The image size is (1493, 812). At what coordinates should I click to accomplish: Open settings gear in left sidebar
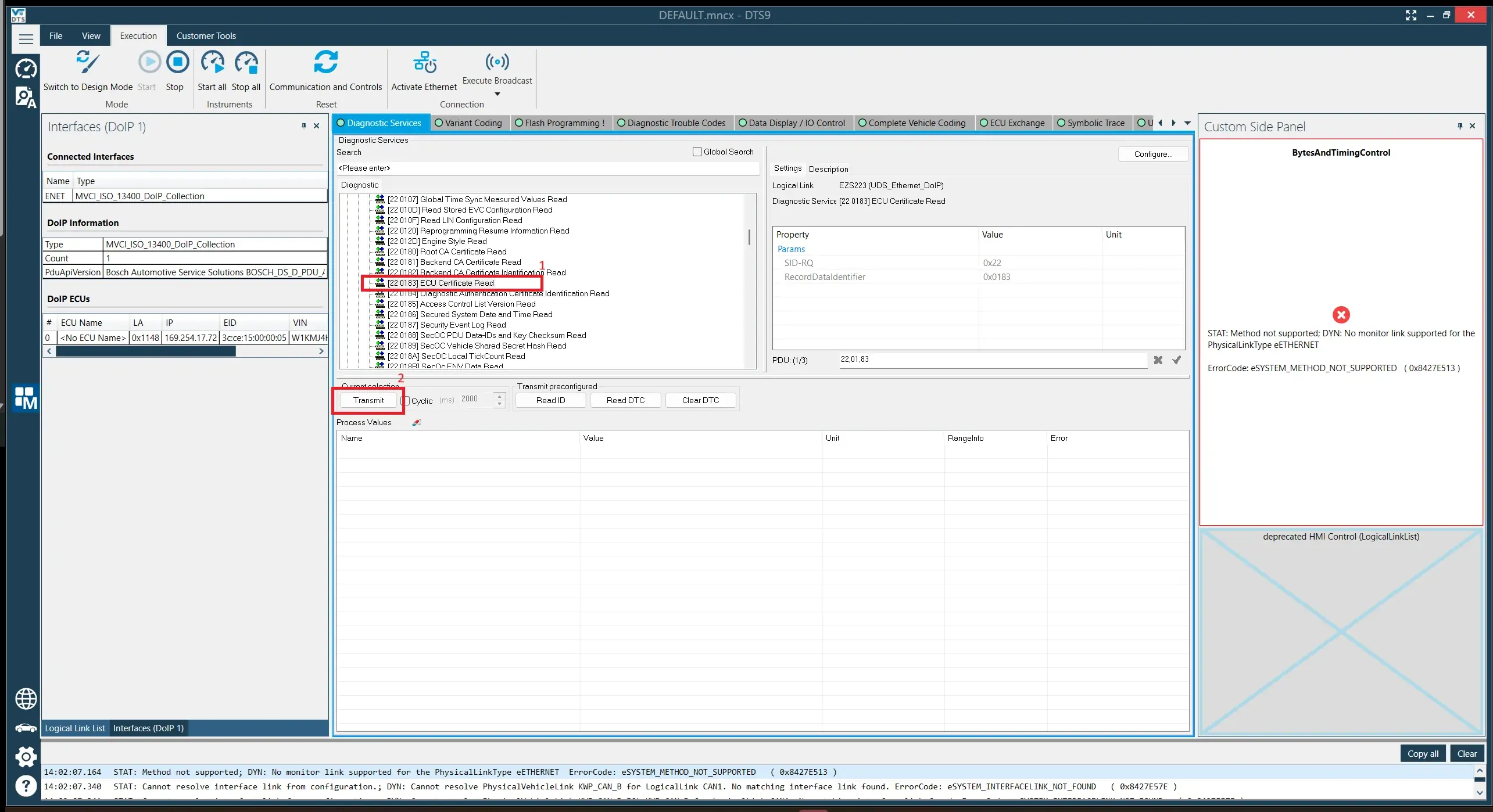pyautogui.click(x=26, y=756)
